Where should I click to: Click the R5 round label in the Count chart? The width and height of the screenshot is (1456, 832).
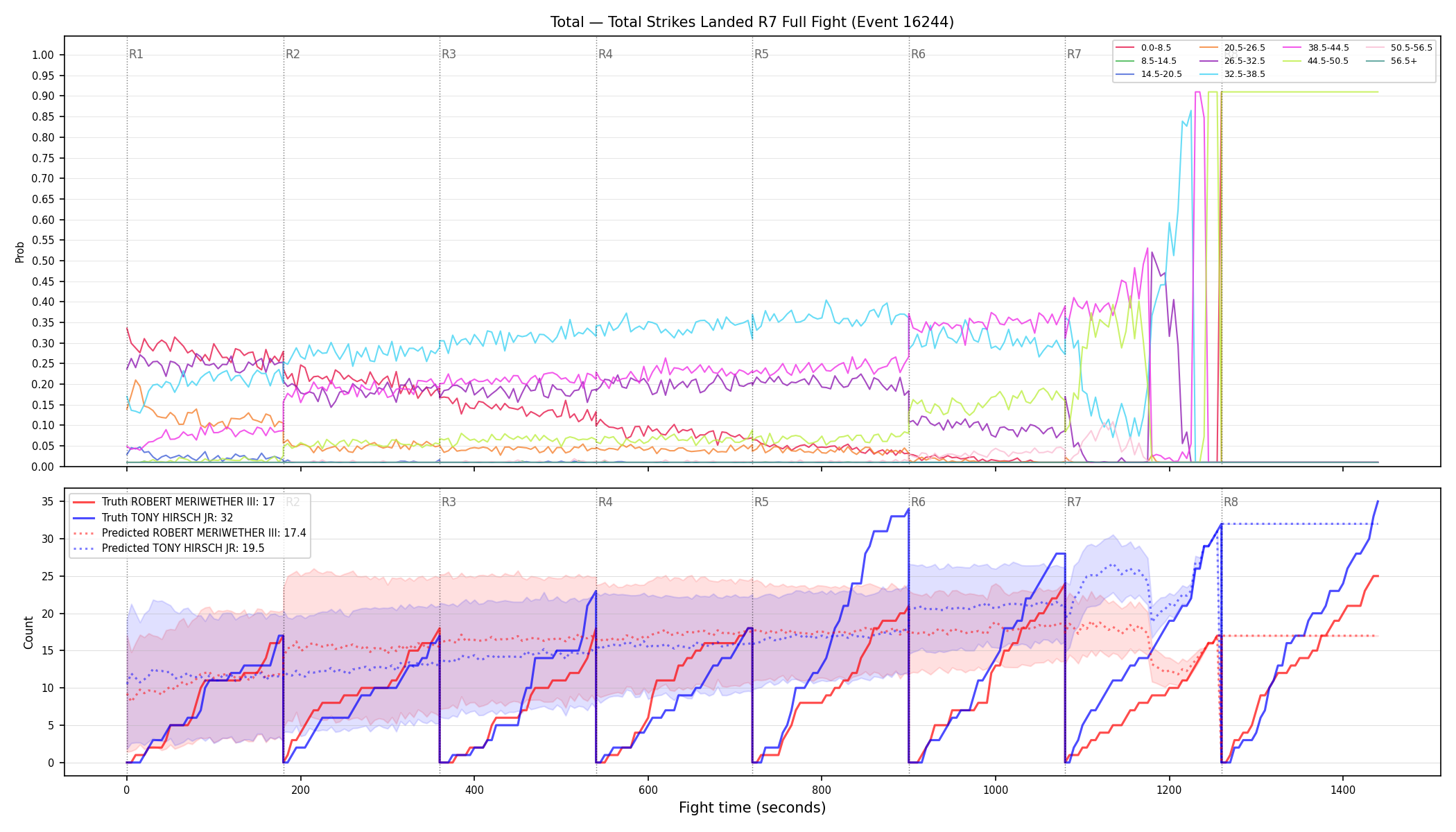click(x=761, y=502)
